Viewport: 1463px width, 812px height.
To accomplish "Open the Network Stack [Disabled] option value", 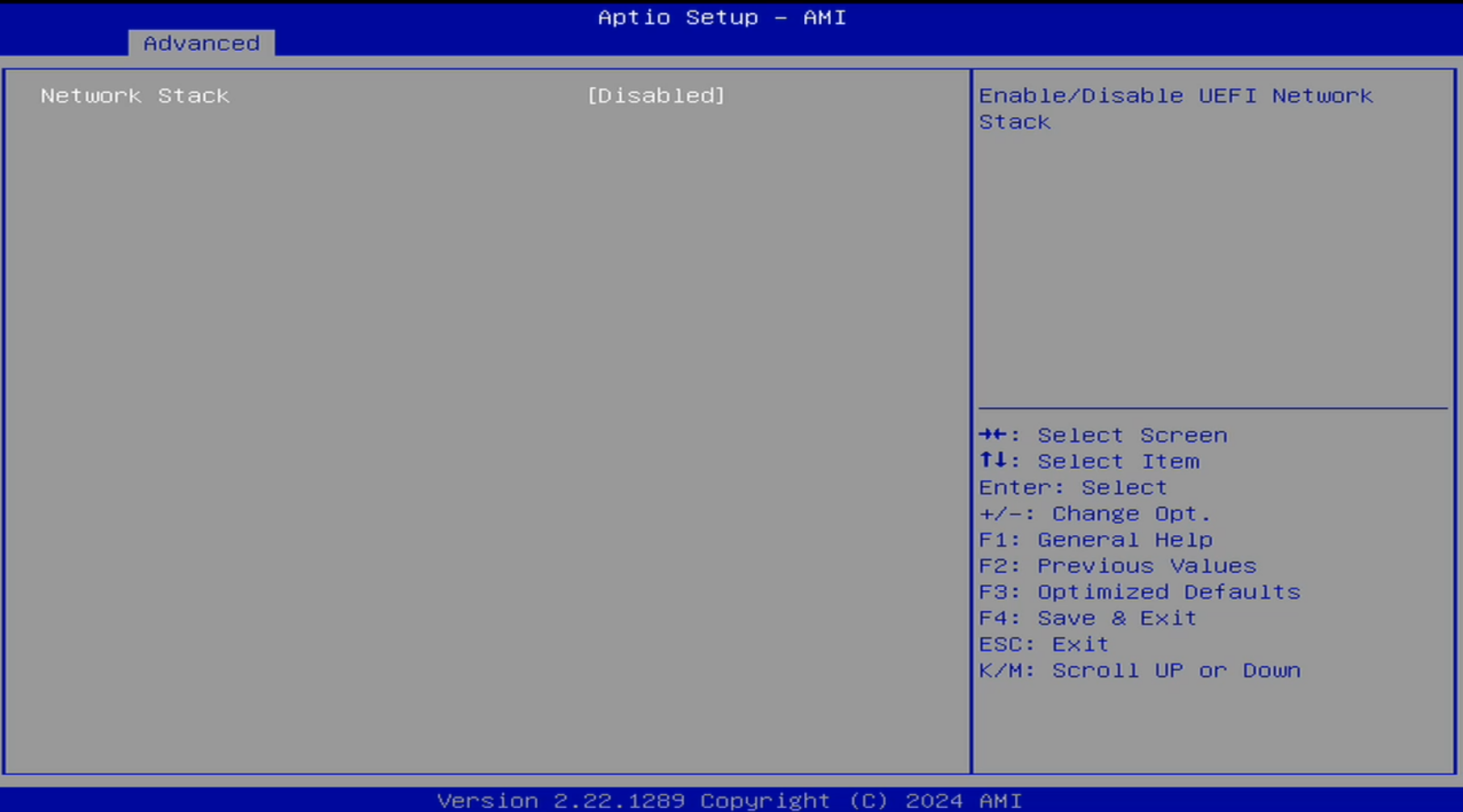I will tap(656, 96).
